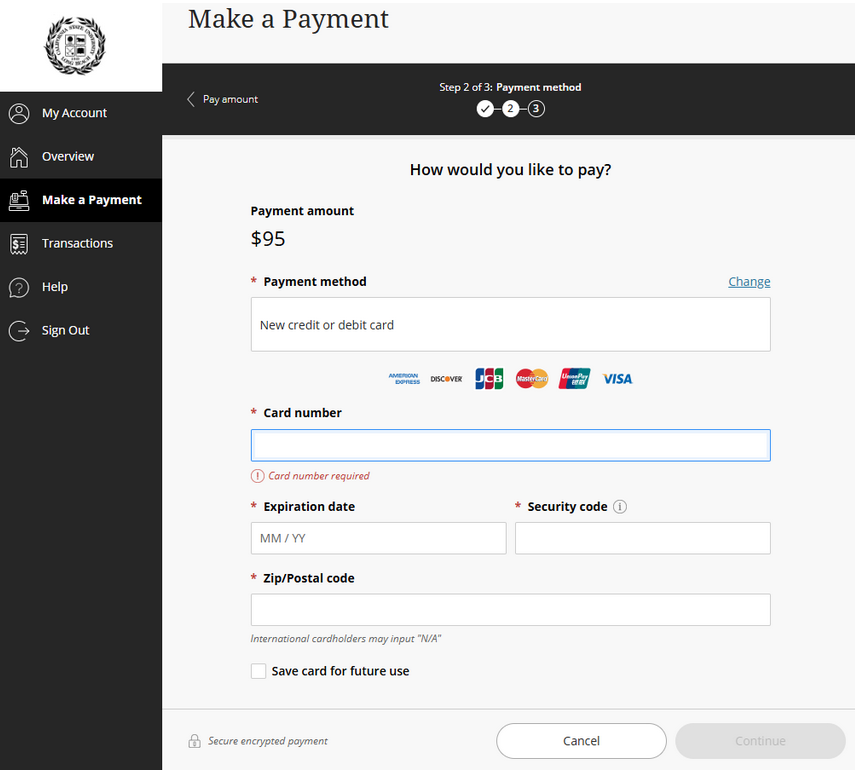
Task: Click the My Account profile icon
Action: [x=19, y=113]
